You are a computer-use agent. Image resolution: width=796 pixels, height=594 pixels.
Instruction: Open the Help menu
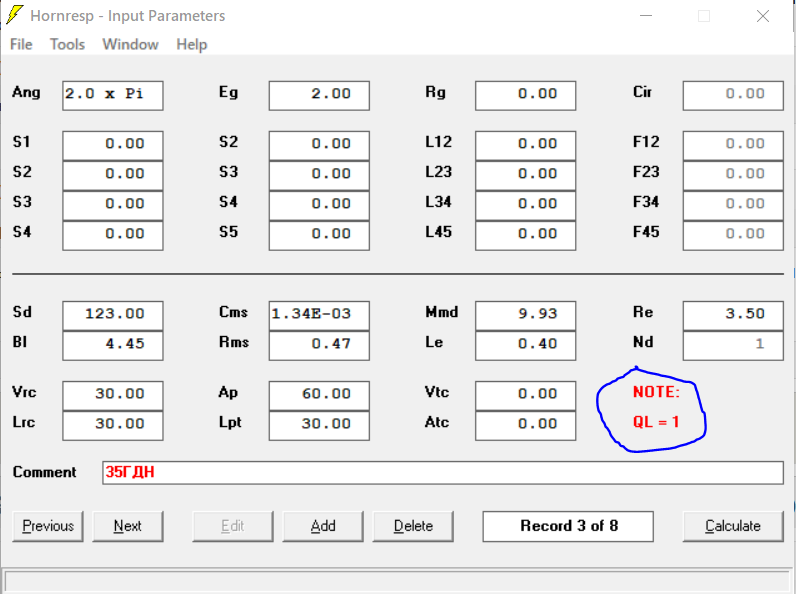[x=191, y=45]
